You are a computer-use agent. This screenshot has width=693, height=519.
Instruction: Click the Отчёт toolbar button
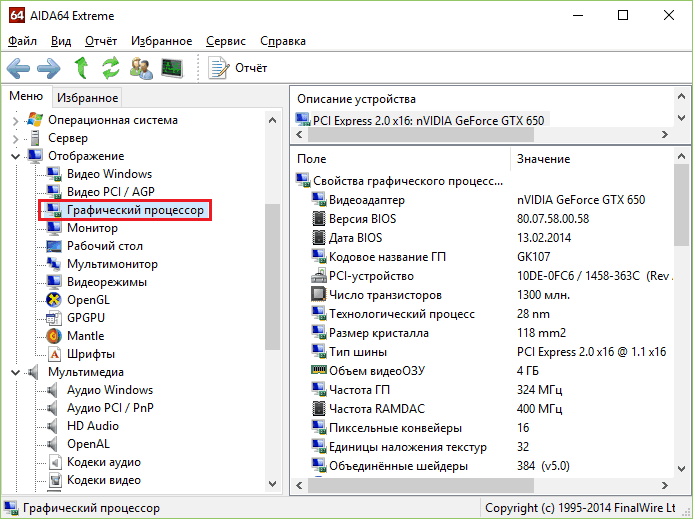238,68
